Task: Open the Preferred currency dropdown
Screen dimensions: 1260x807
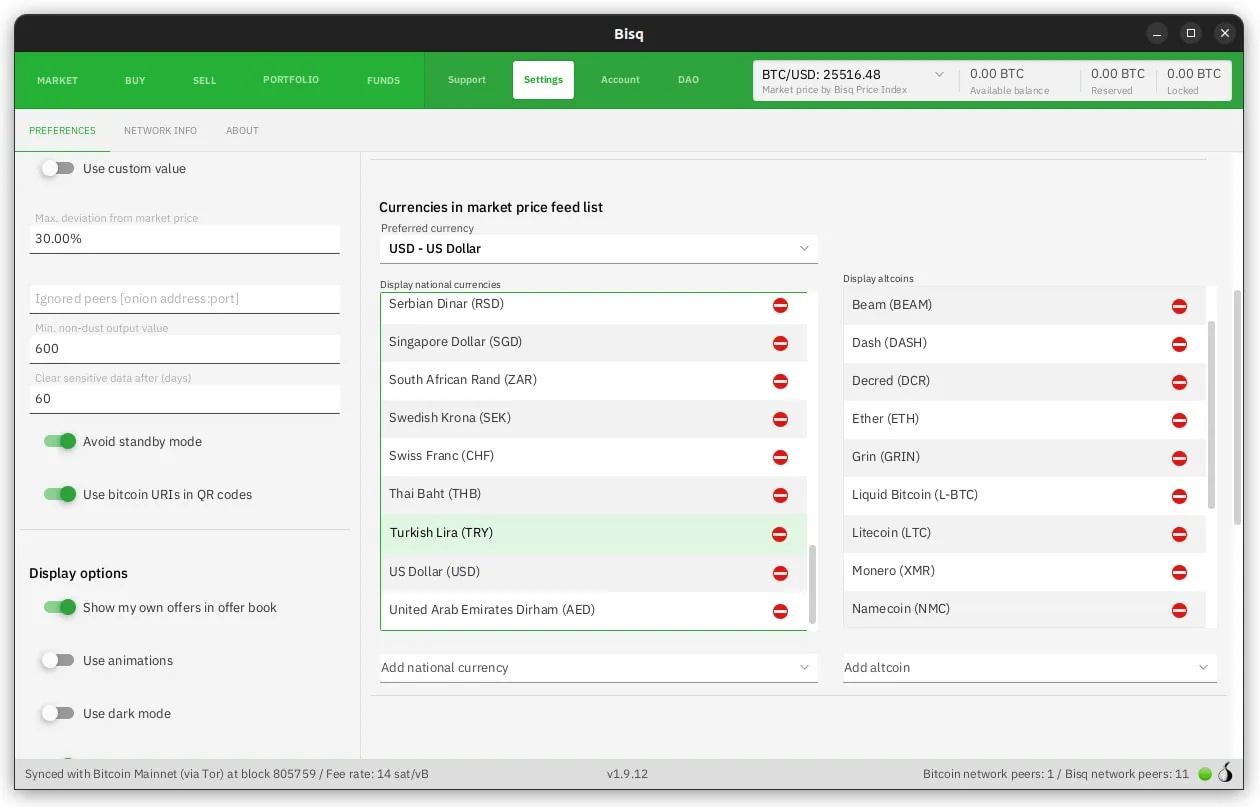Action: point(599,248)
